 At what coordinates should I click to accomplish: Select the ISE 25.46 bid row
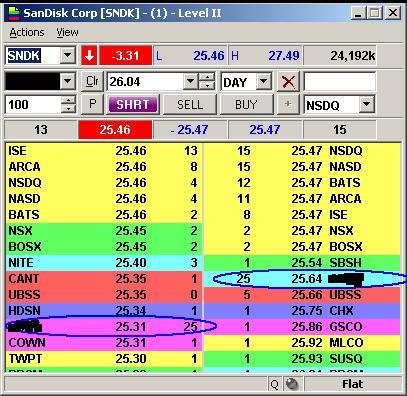(104, 151)
